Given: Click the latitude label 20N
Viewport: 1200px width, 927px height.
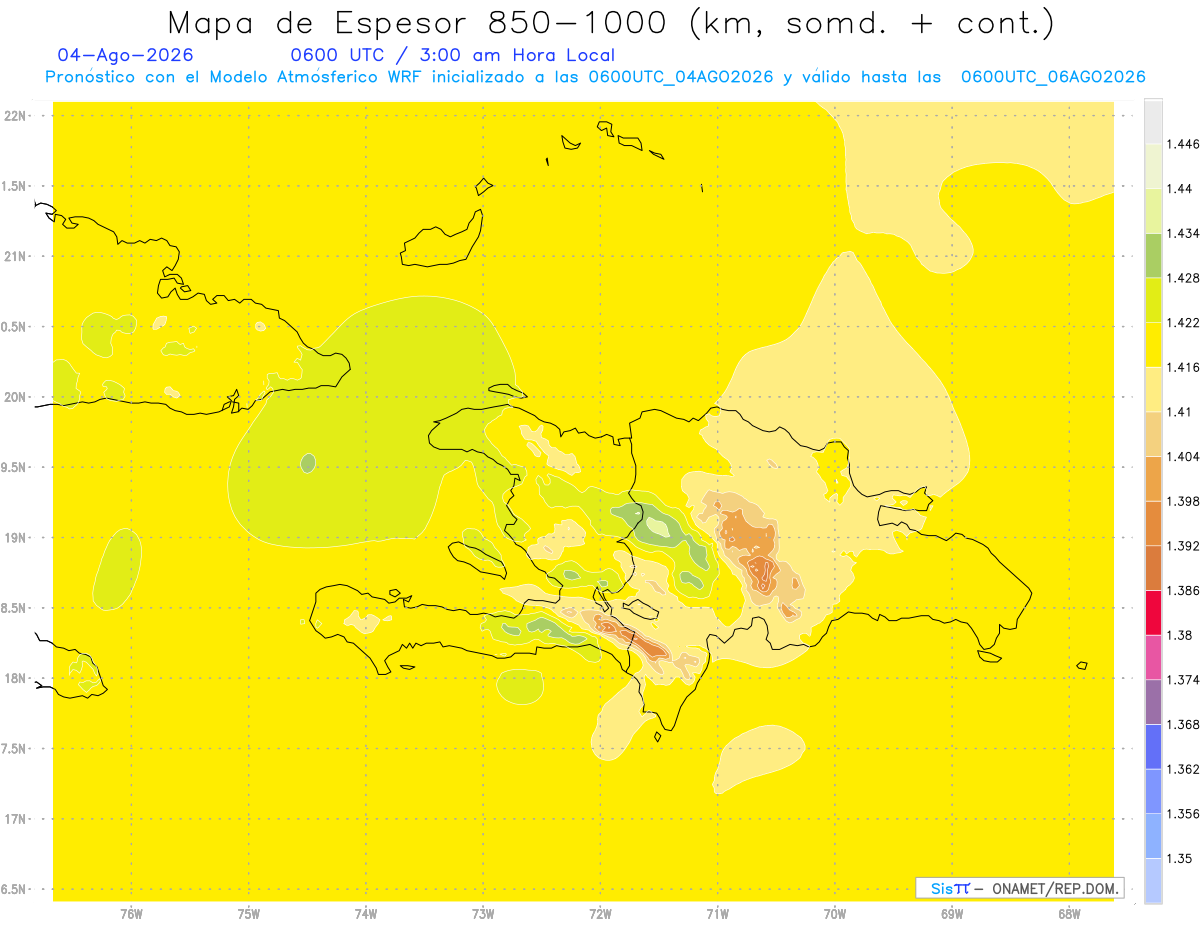Looking at the screenshot, I should click(16, 397).
